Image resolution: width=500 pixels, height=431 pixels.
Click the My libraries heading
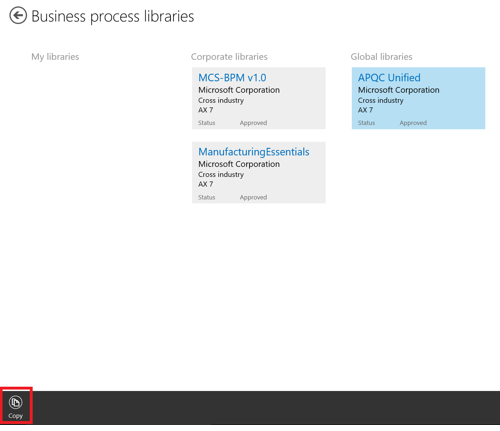coord(55,57)
